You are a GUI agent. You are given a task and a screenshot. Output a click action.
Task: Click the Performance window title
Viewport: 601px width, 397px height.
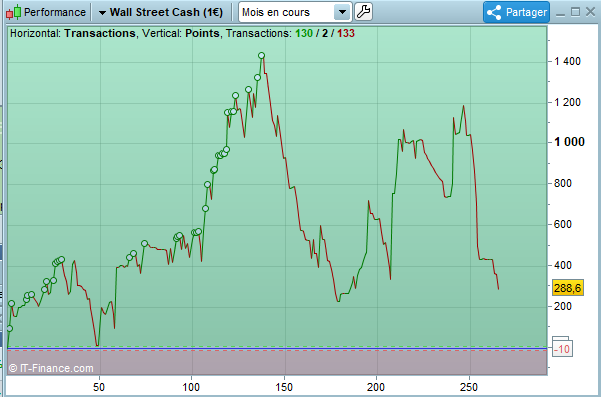click(55, 12)
